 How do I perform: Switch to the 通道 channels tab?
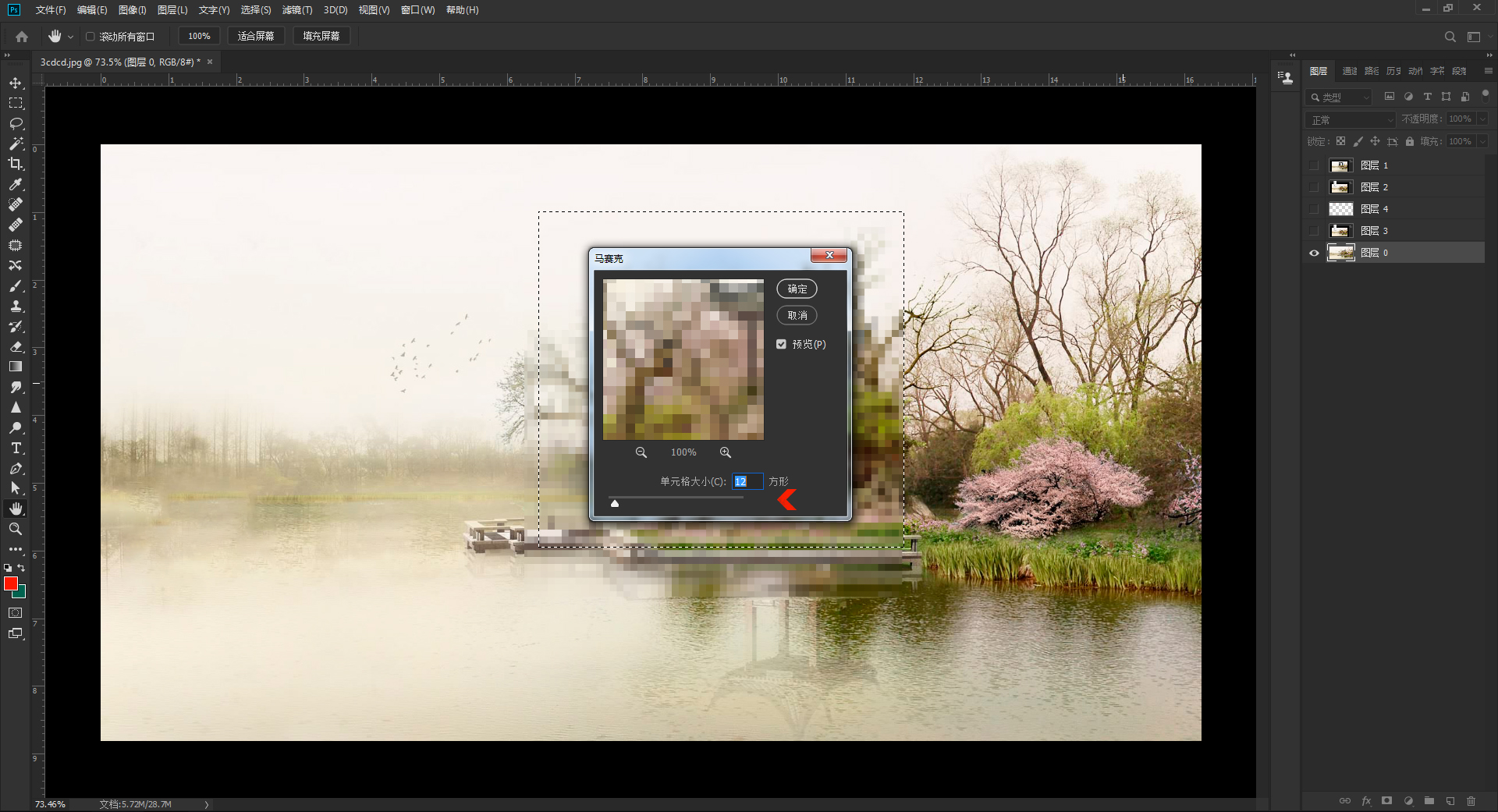click(1349, 71)
